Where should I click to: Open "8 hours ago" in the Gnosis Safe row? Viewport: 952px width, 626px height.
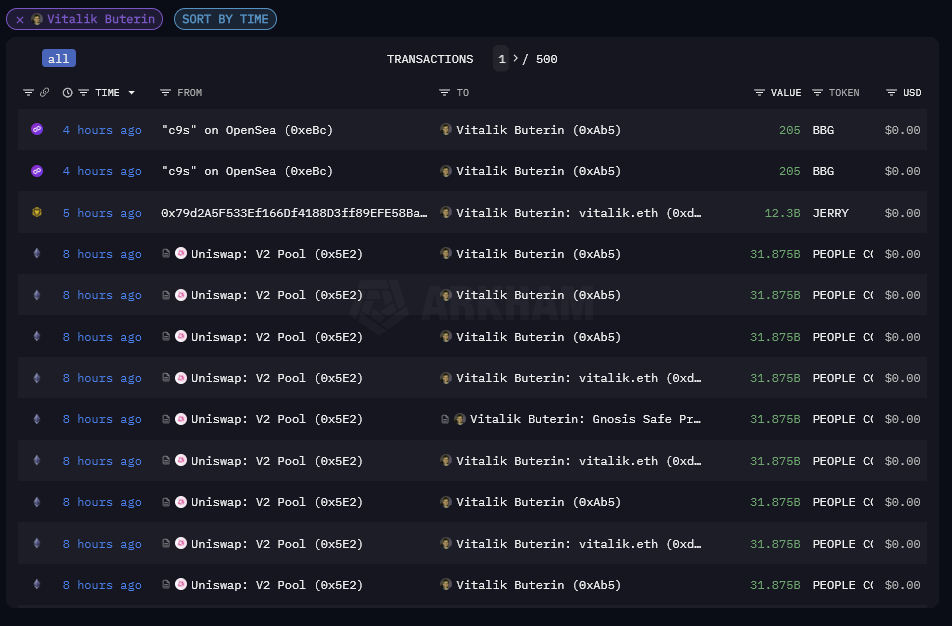coord(102,419)
